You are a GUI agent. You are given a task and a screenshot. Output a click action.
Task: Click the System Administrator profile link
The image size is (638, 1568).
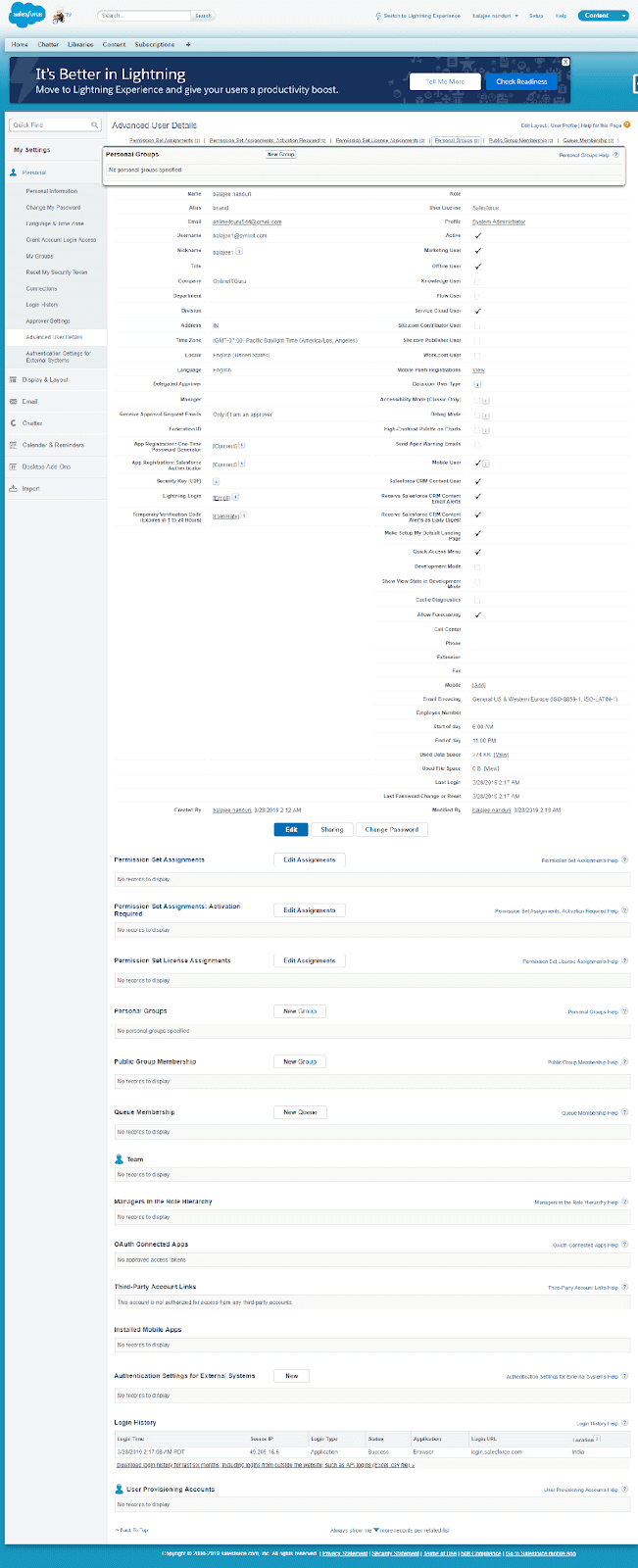point(499,221)
